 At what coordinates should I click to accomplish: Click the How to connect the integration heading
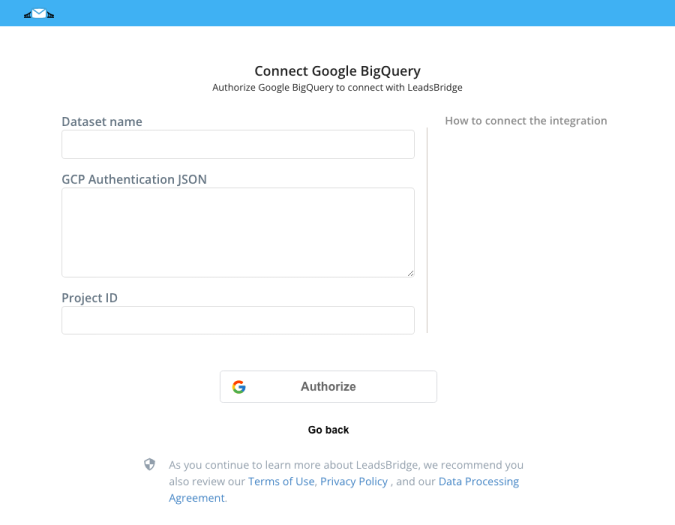(526, 121)
